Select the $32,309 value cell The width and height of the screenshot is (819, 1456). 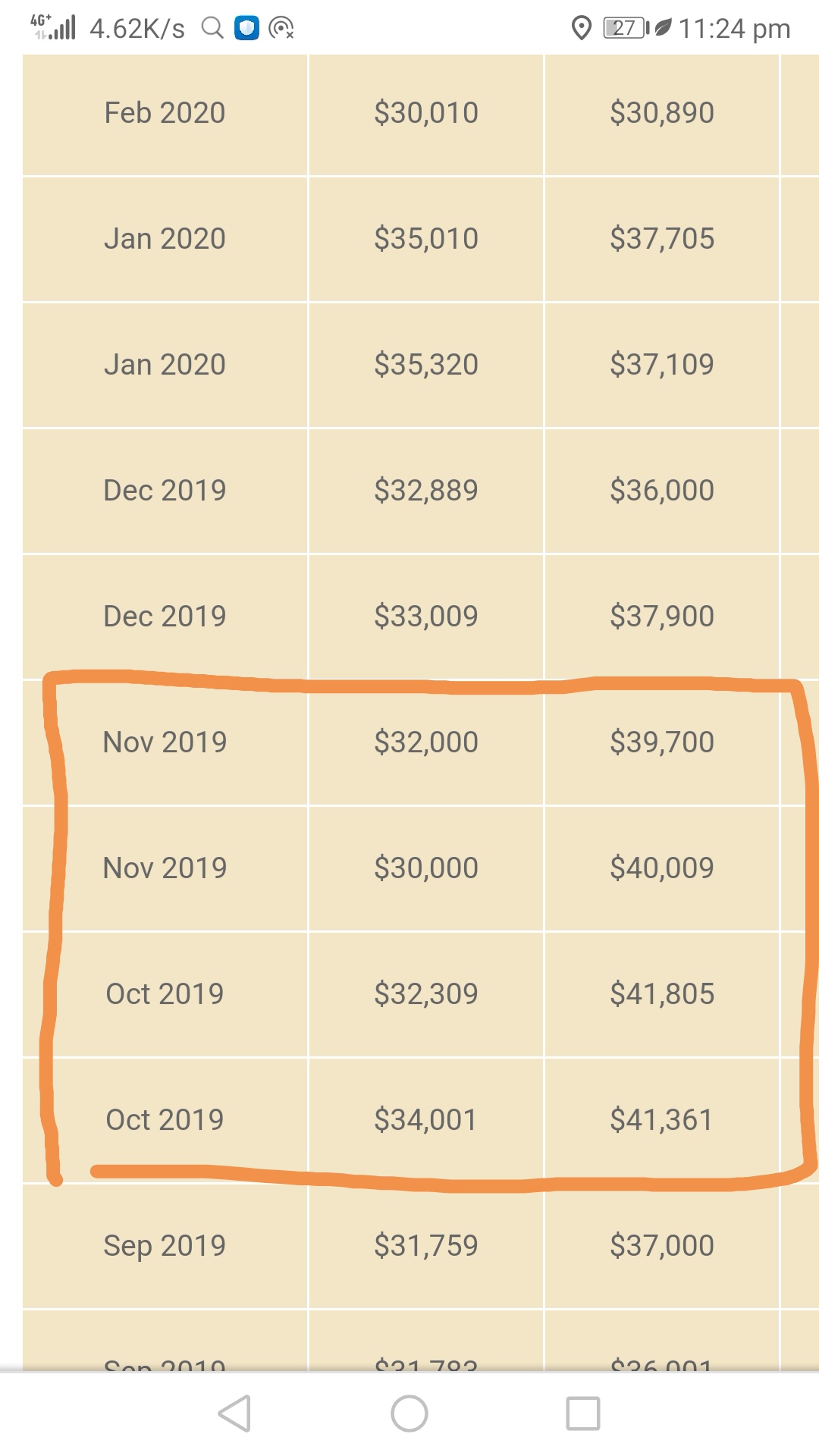coord(425,994)
